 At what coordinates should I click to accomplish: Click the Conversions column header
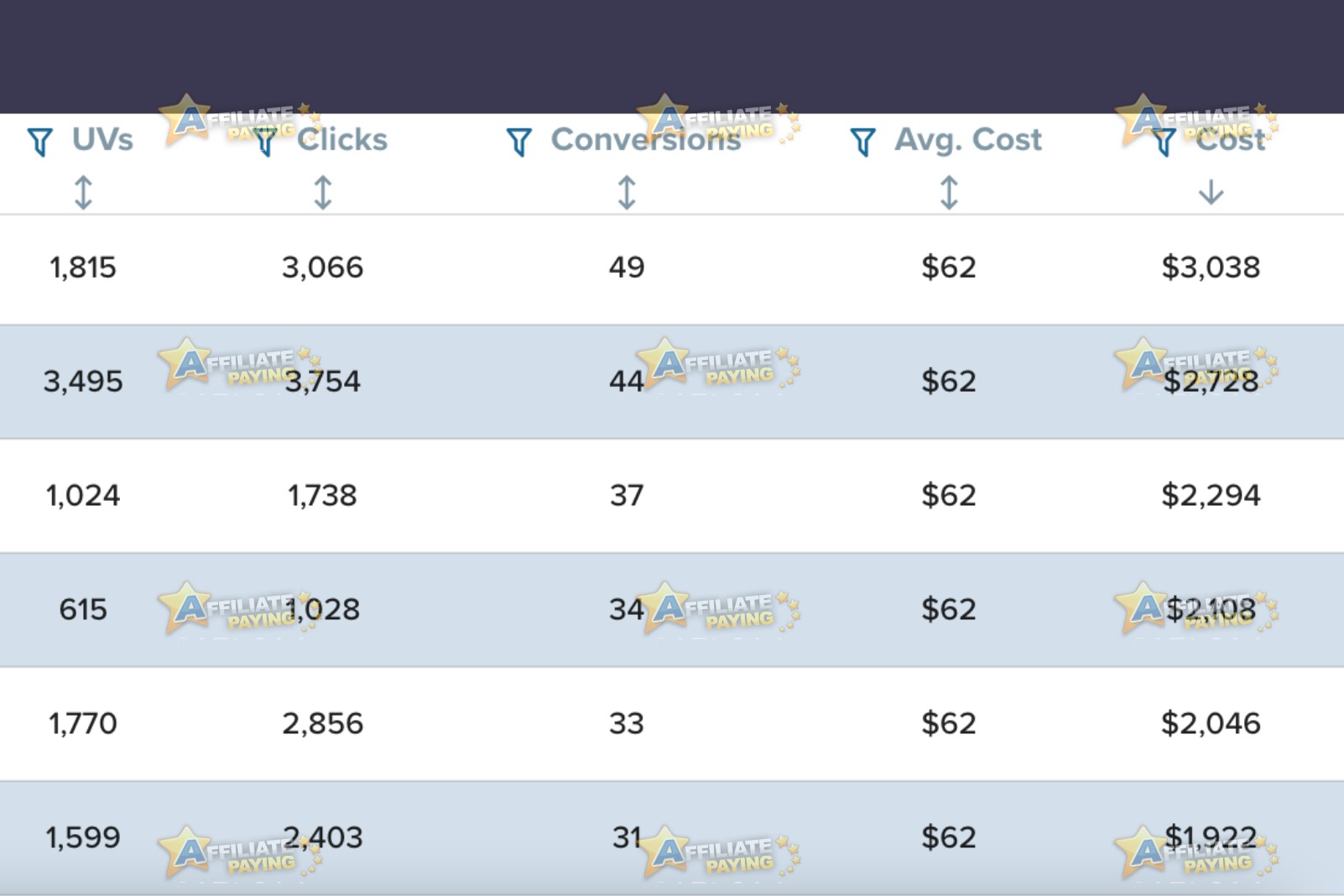646,139
